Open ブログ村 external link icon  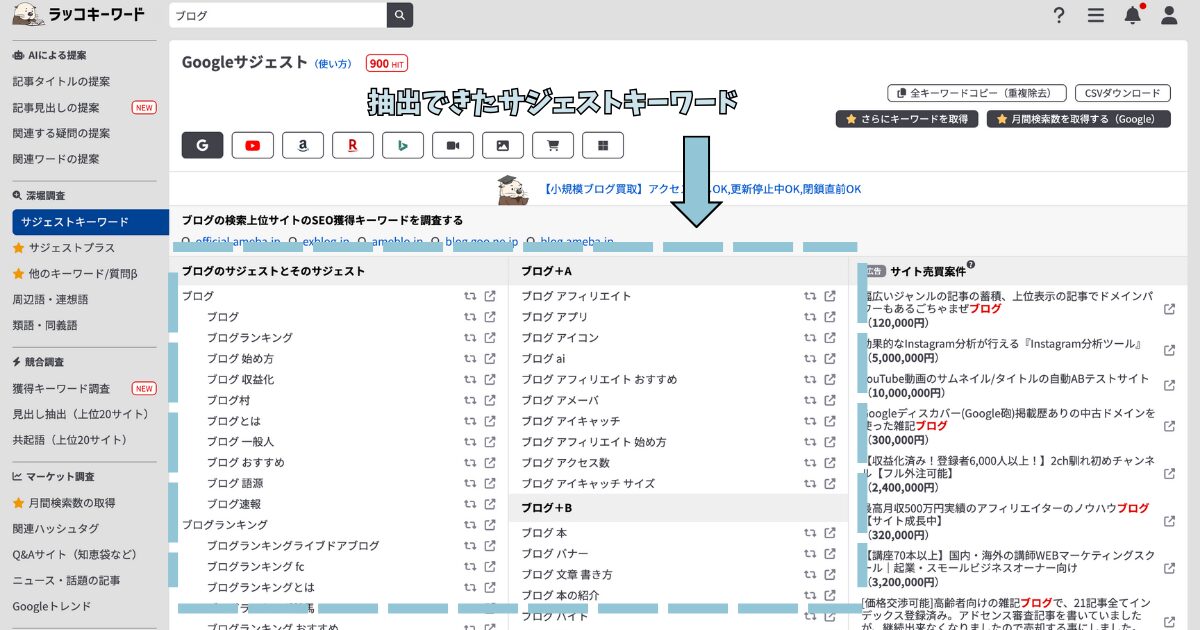point(490,400)
